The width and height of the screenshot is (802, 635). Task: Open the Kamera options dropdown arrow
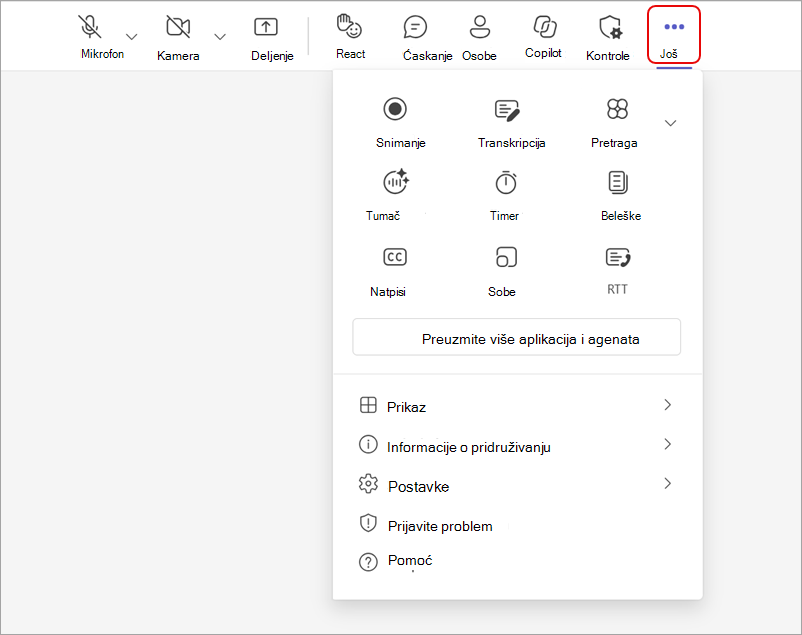tap(220, 37)
